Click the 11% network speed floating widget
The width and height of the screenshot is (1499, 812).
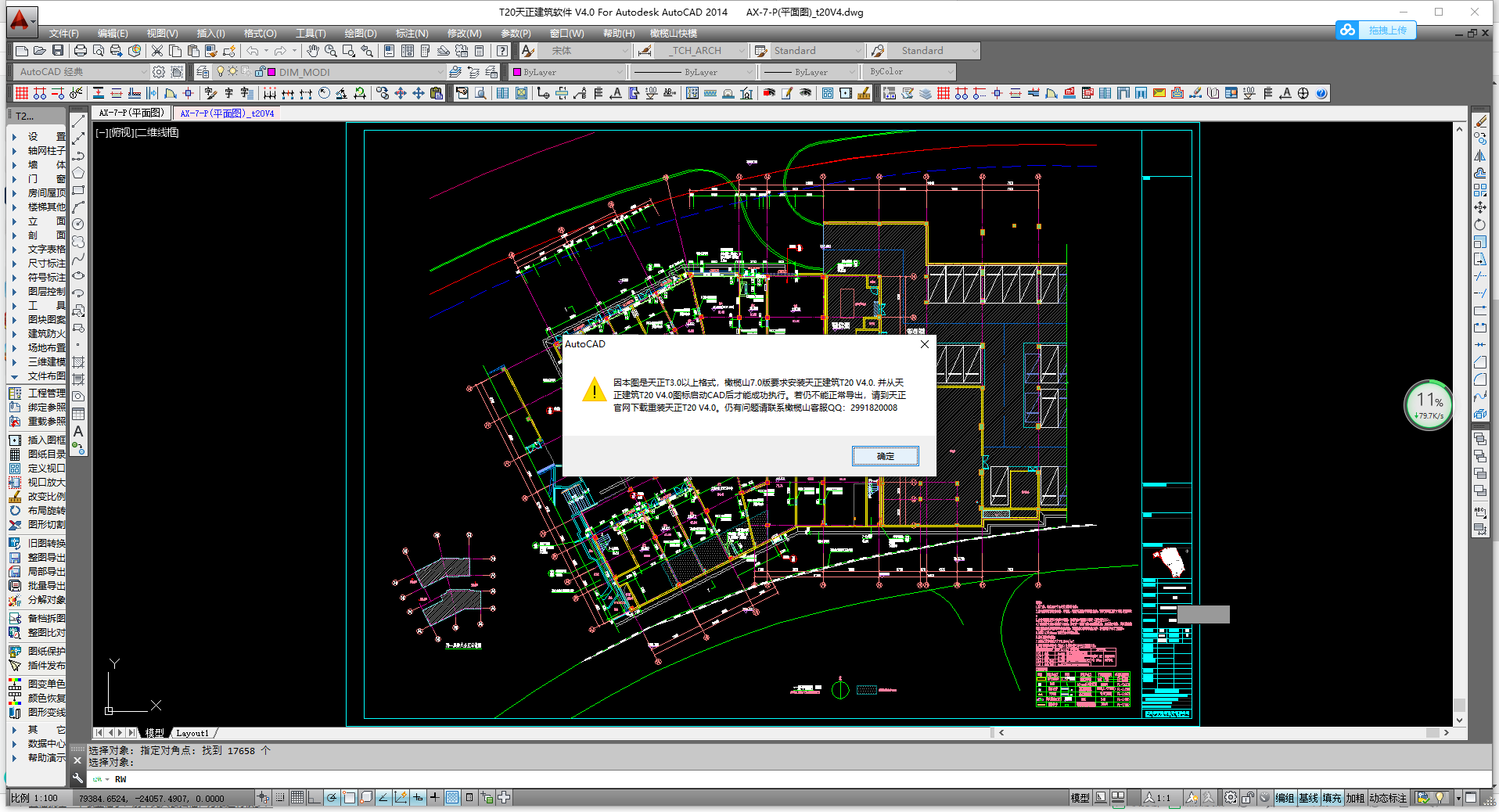[x=1429, y=405]
